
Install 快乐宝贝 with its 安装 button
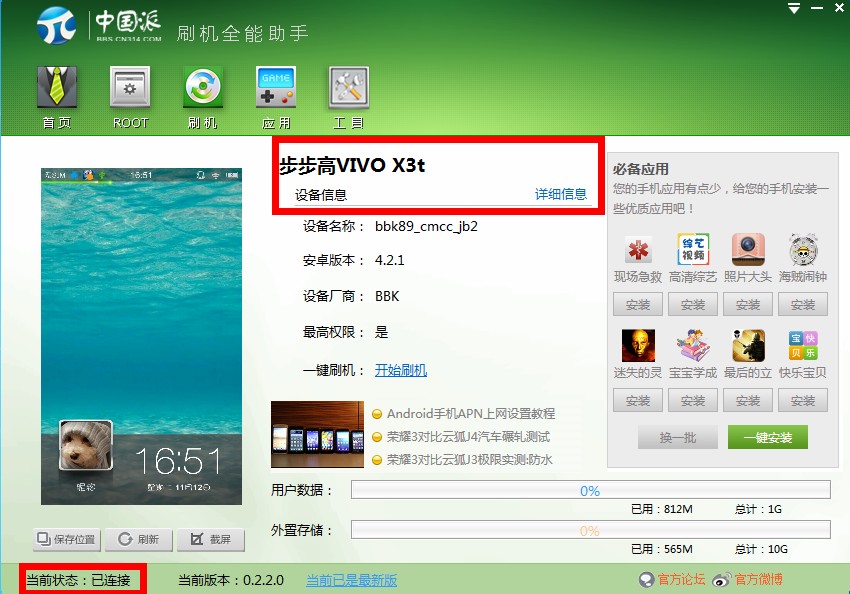[803, 401]
